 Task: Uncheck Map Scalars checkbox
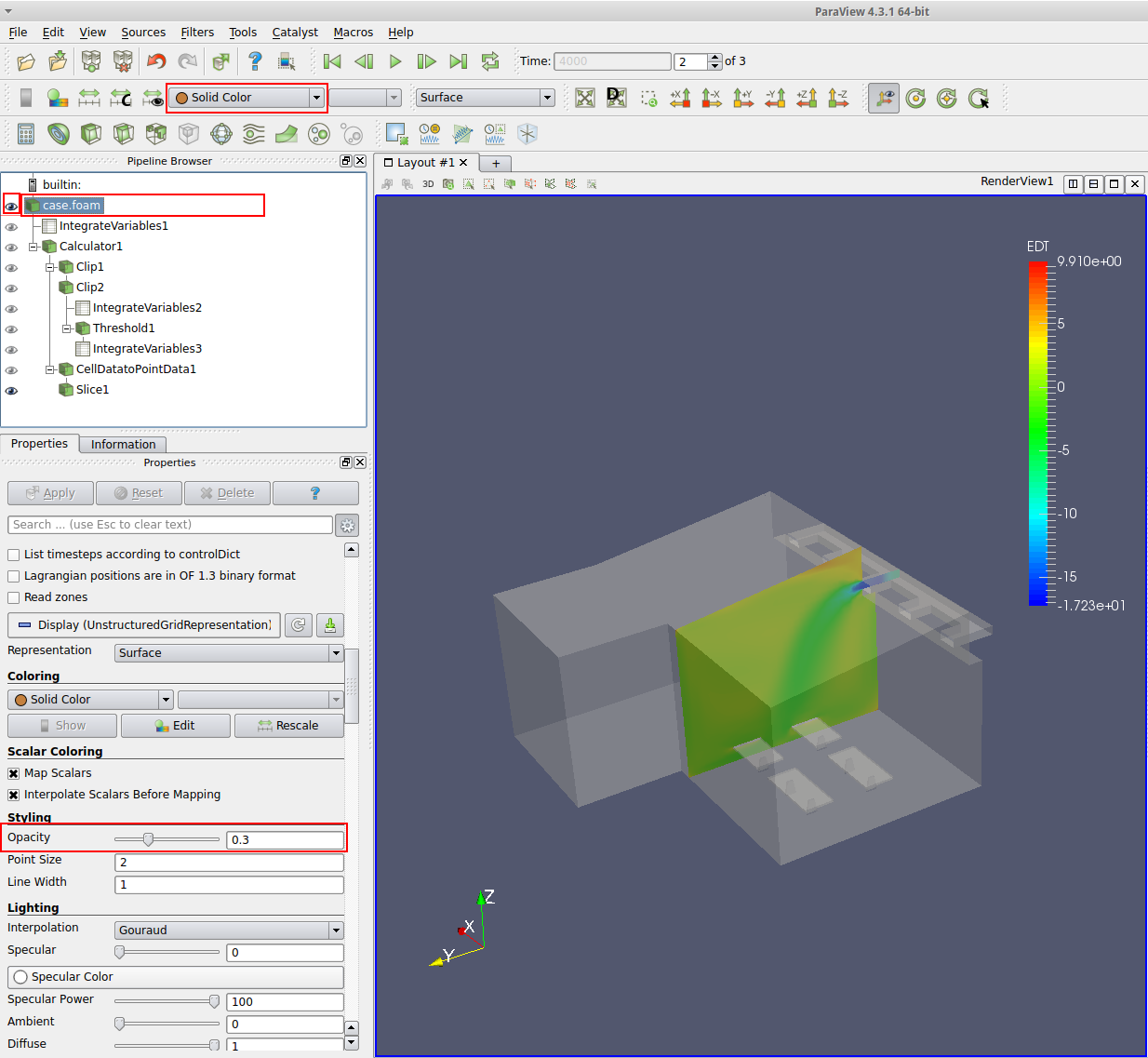[14, 773]
